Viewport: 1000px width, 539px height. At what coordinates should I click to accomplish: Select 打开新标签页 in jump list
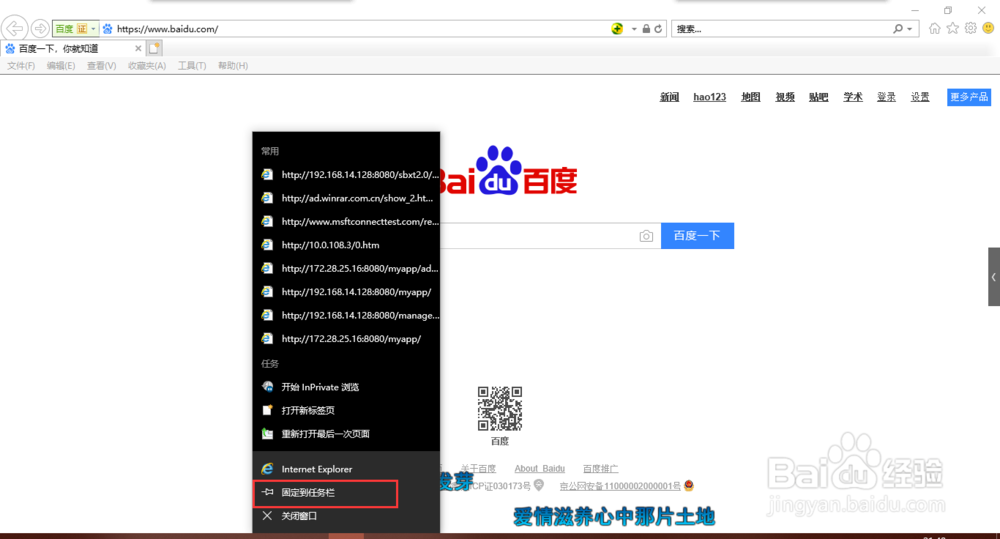point(346,410)
